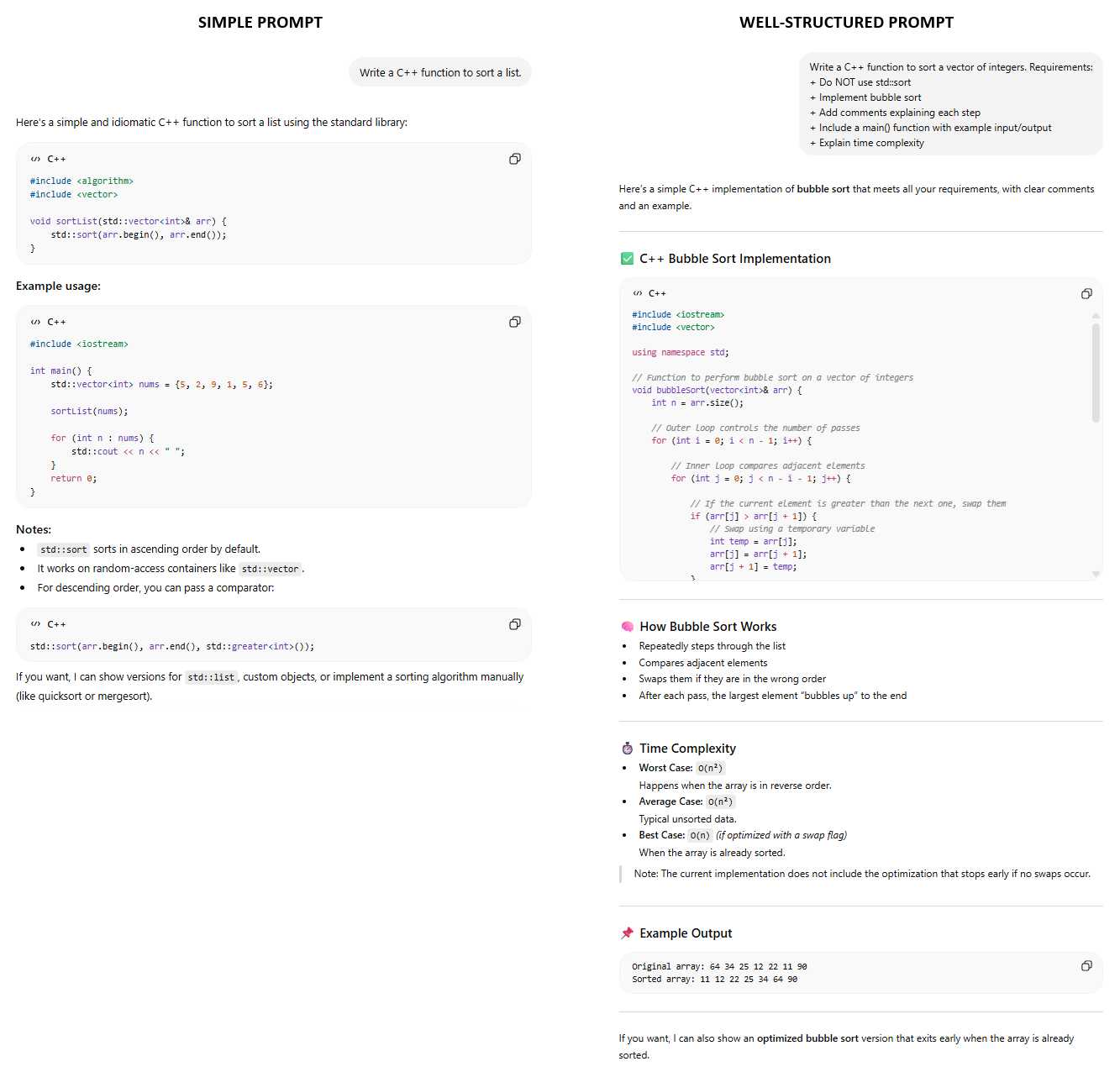Viewport: 1120px width, 1072px height.
Task: Click the code icon on the sortList block
Action: 35,159
